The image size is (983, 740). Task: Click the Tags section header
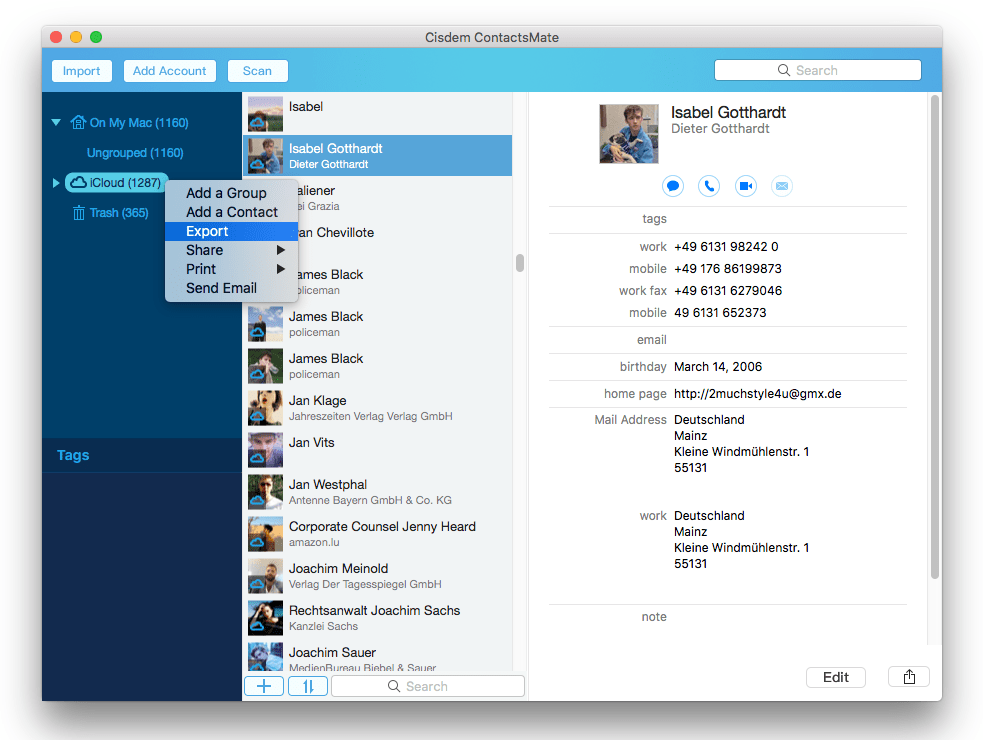click(x=73, y=455)
